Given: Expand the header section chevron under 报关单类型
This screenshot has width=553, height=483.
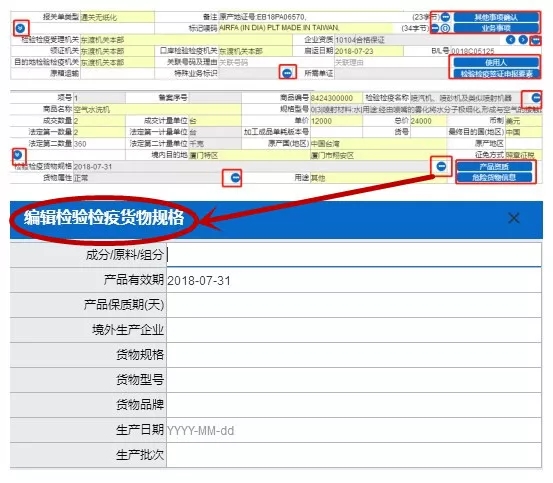Looking at the screenshot, I should (20, 28).
